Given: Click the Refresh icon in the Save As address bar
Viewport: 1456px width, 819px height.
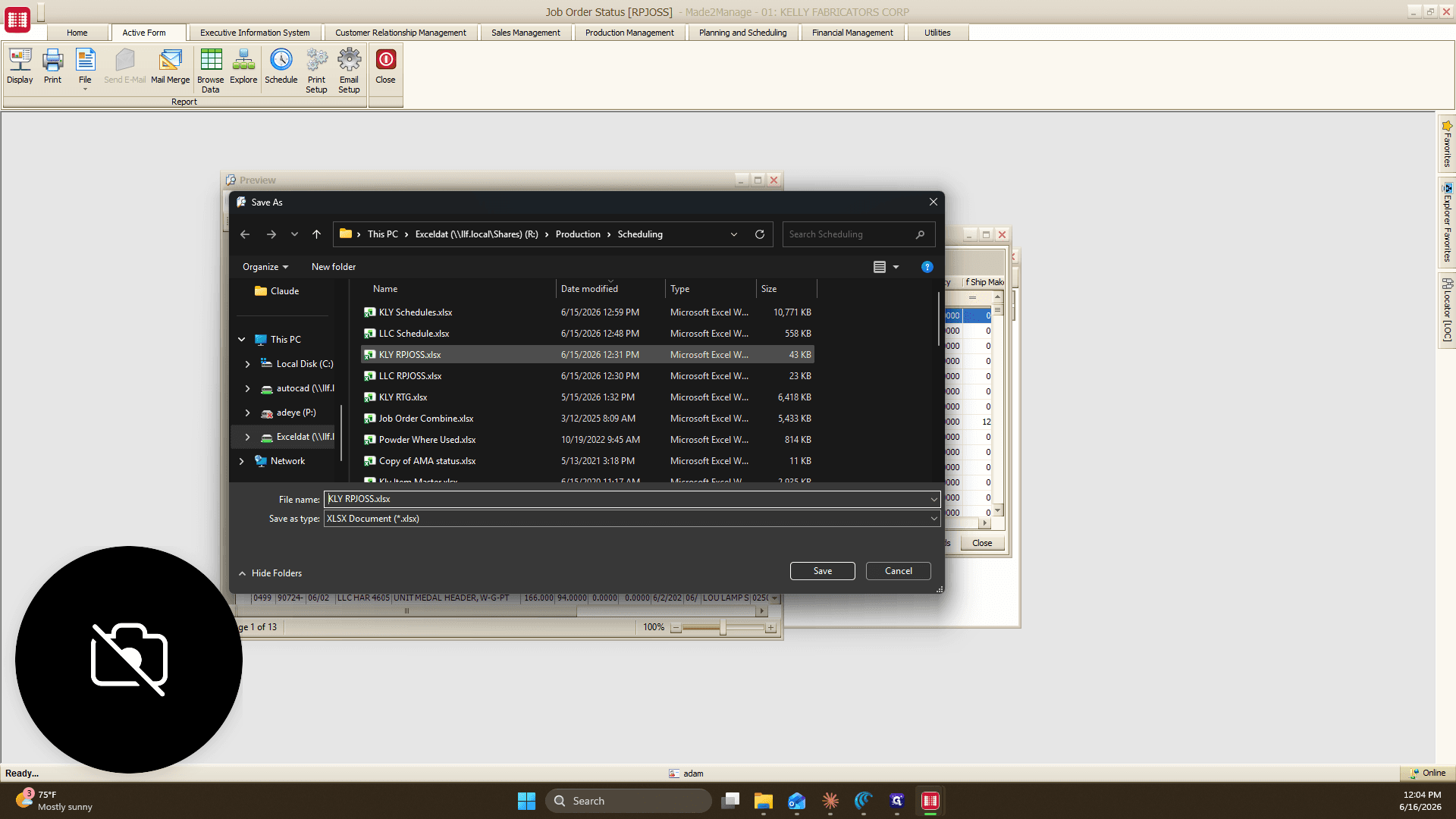Looking at the screenshot, I should tap(759, 234).
